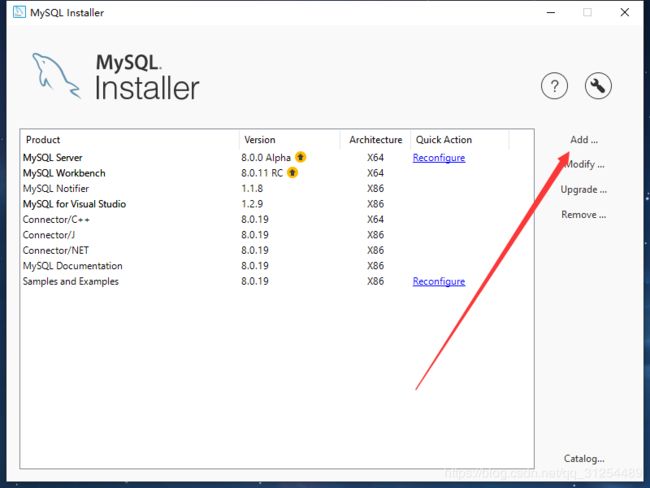
Task: Select the Connector/NET row
Action: coord(276,250)
